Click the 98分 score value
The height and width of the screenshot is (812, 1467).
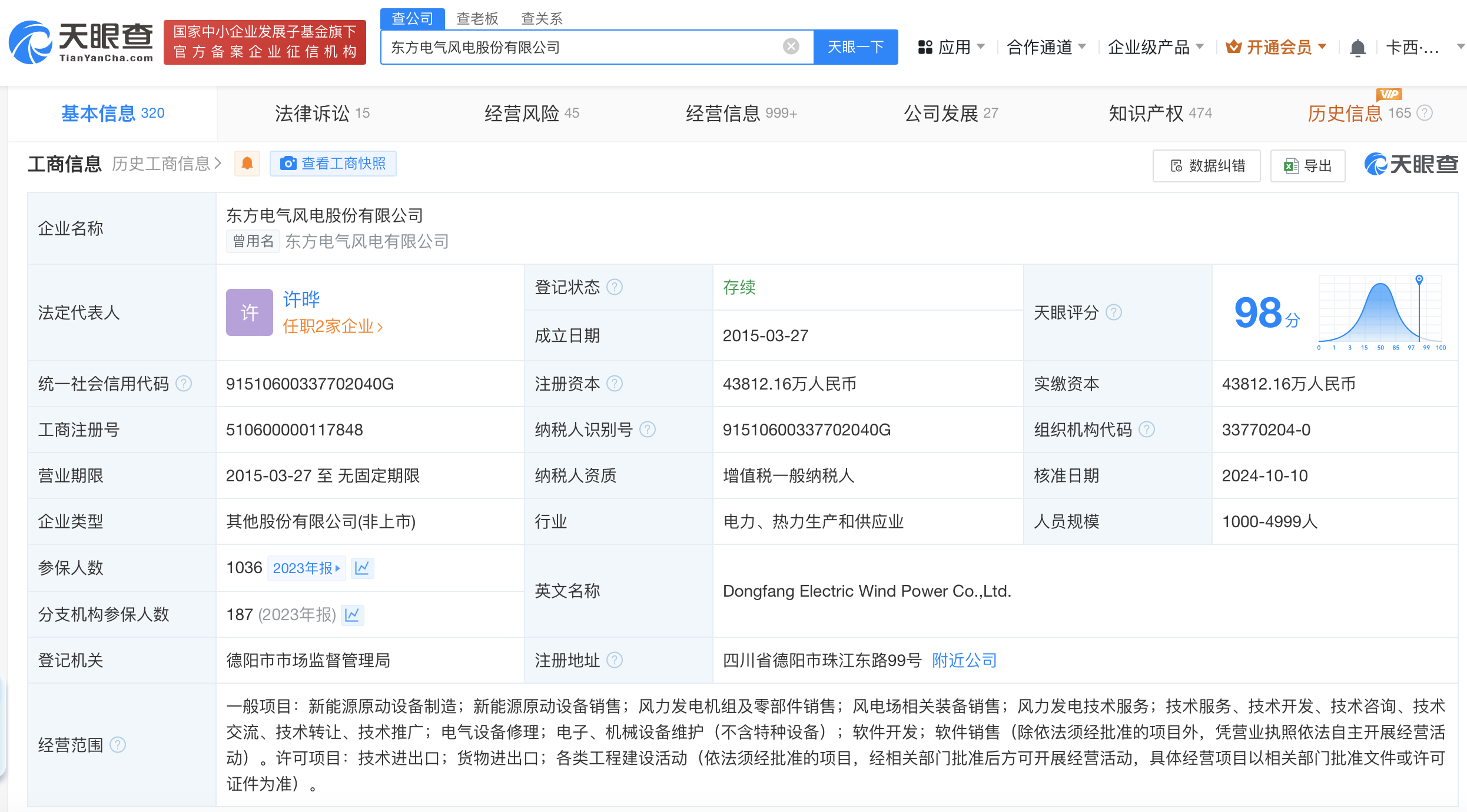[1267, 312]
